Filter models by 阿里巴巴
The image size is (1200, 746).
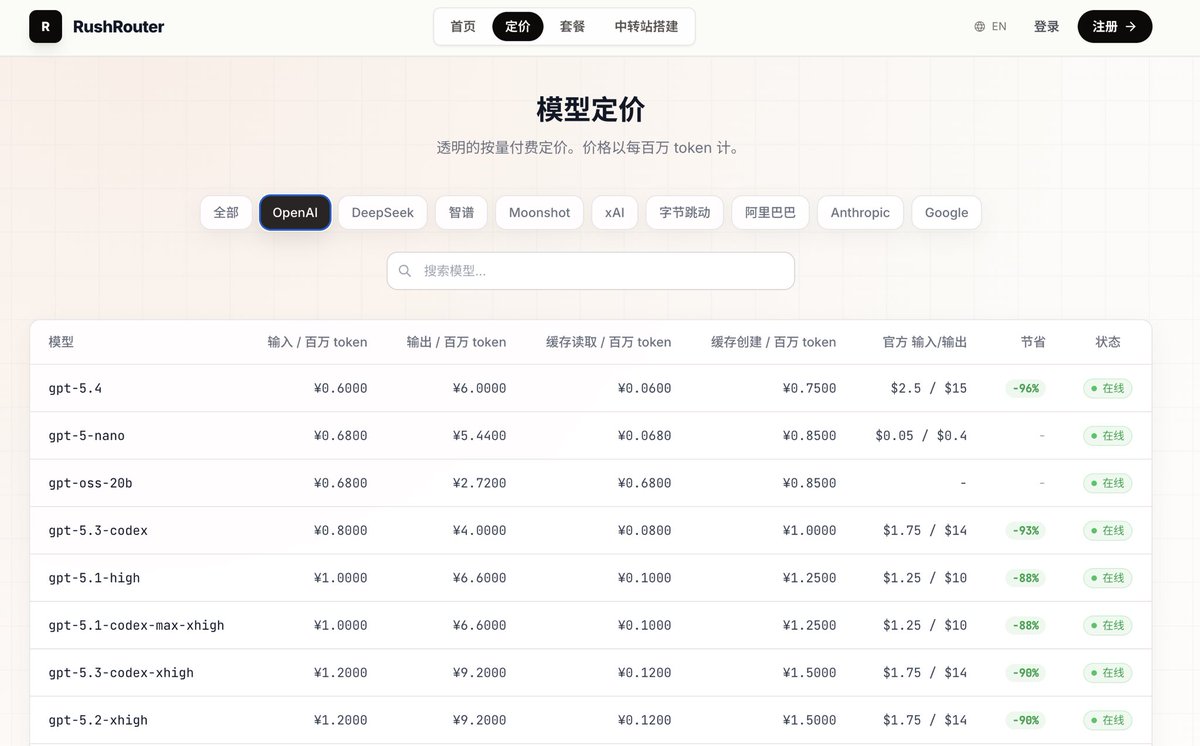click(770, 213)
